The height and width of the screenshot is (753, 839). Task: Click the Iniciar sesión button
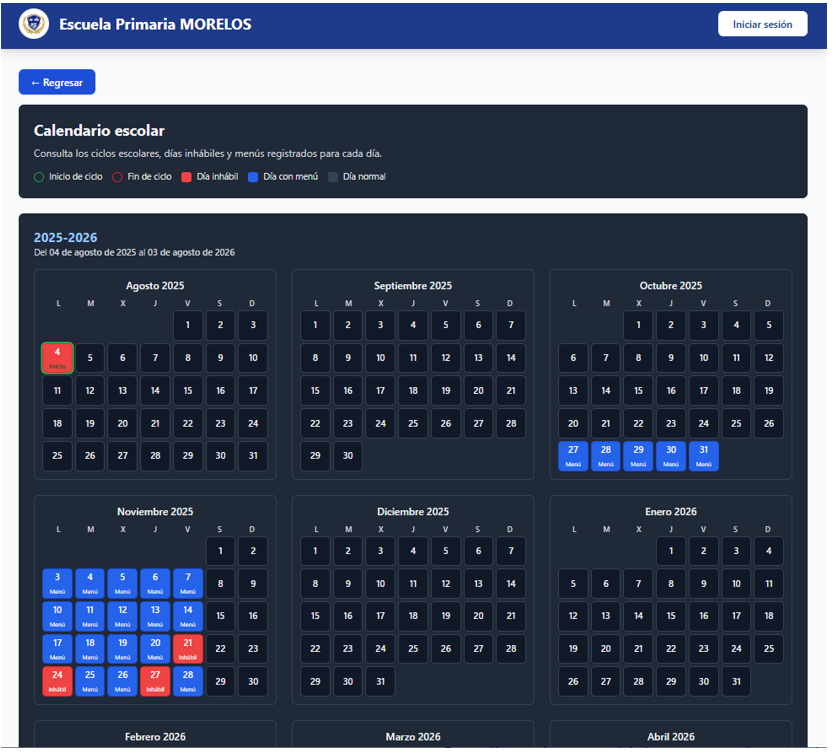pos(762,24)
